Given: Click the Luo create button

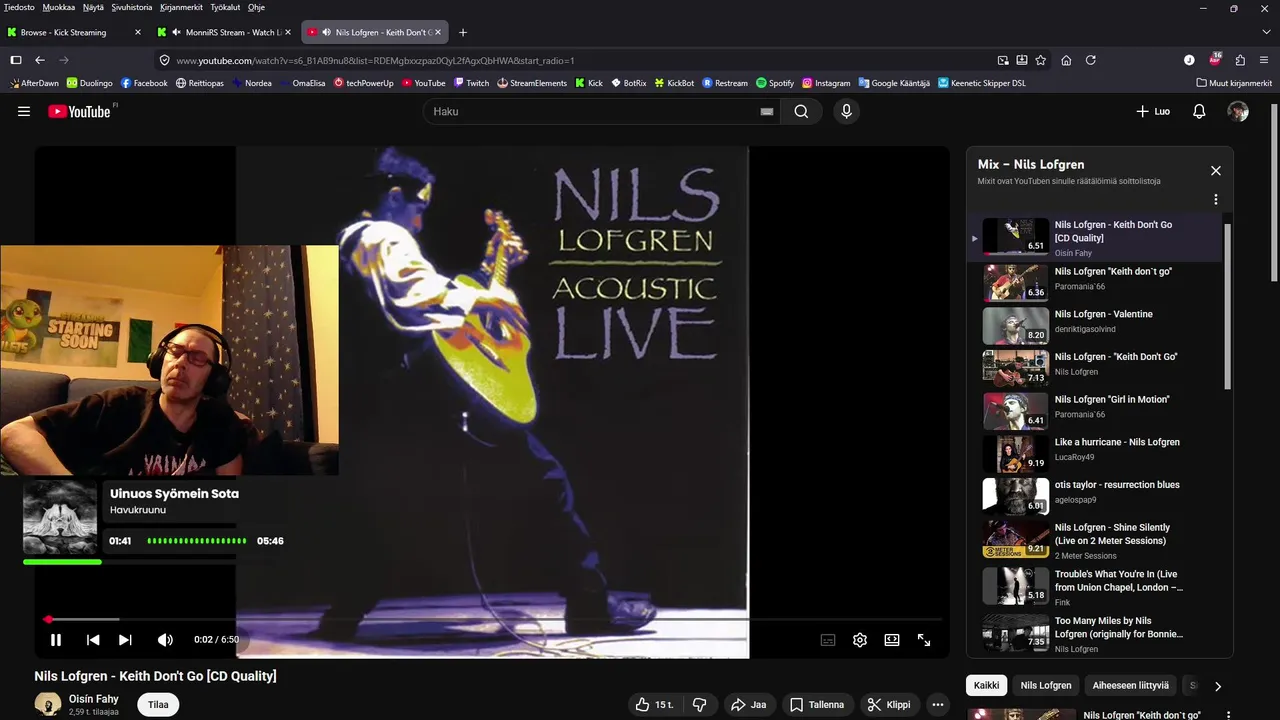Looking at the screenshot, I should [x=1153, y=111].
